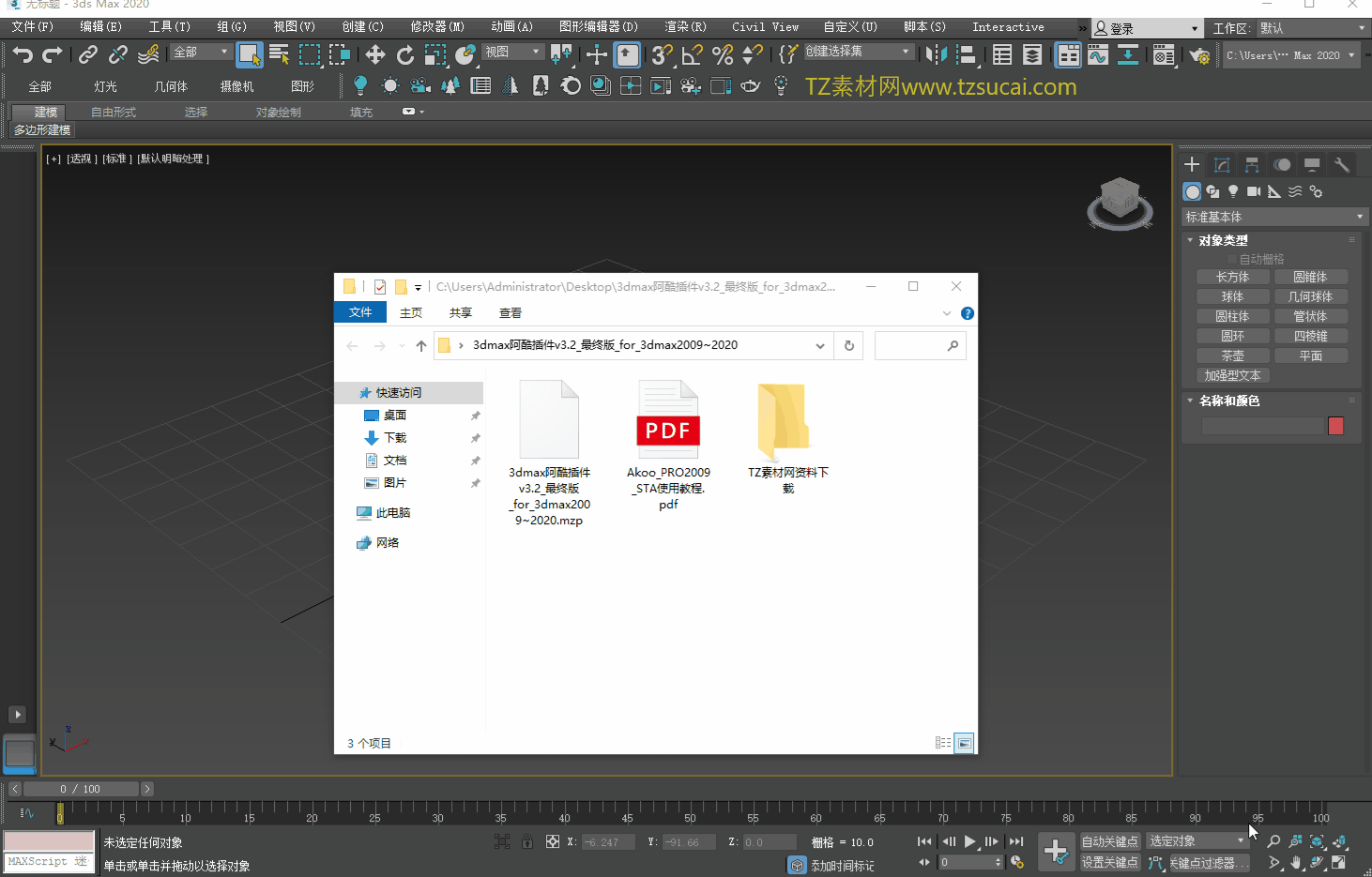This screenshot has width=1372, height=877.
Task: Open the 渲染(R) menu
Action: pos(685,27)
